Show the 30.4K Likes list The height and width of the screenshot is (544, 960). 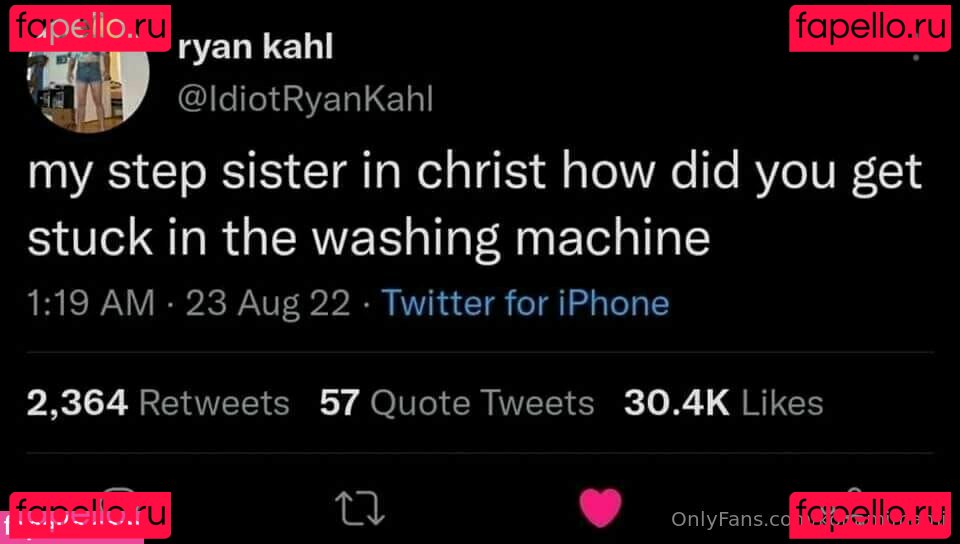pos(724,403)
